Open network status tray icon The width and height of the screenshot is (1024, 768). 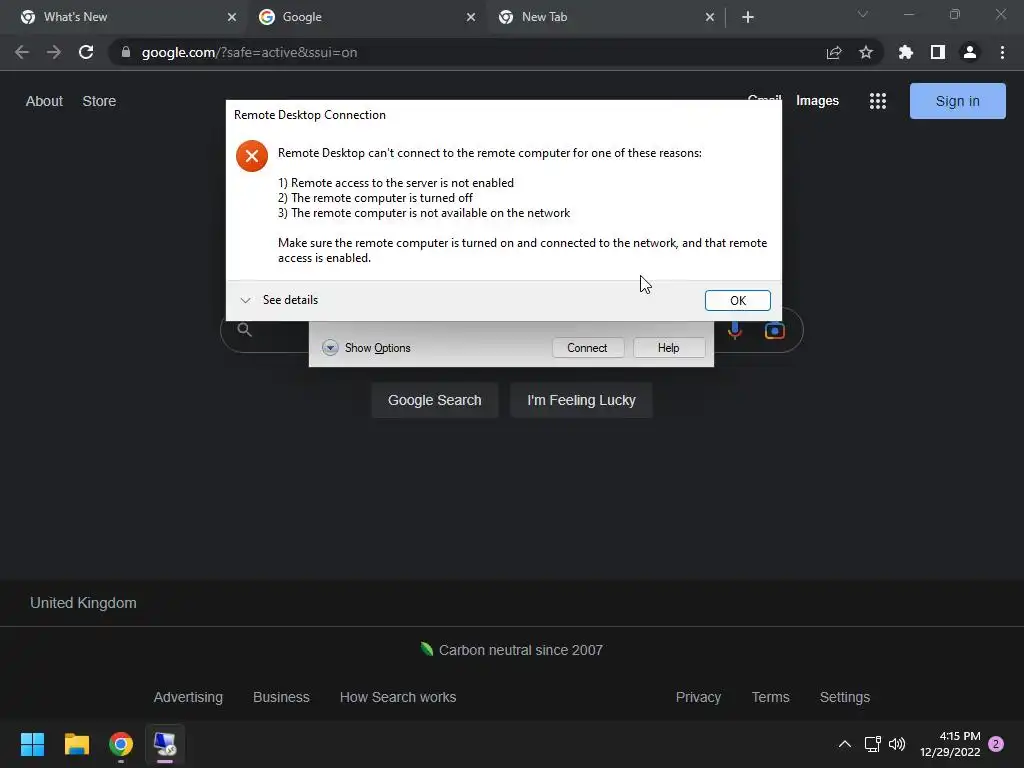coord(872,744)
